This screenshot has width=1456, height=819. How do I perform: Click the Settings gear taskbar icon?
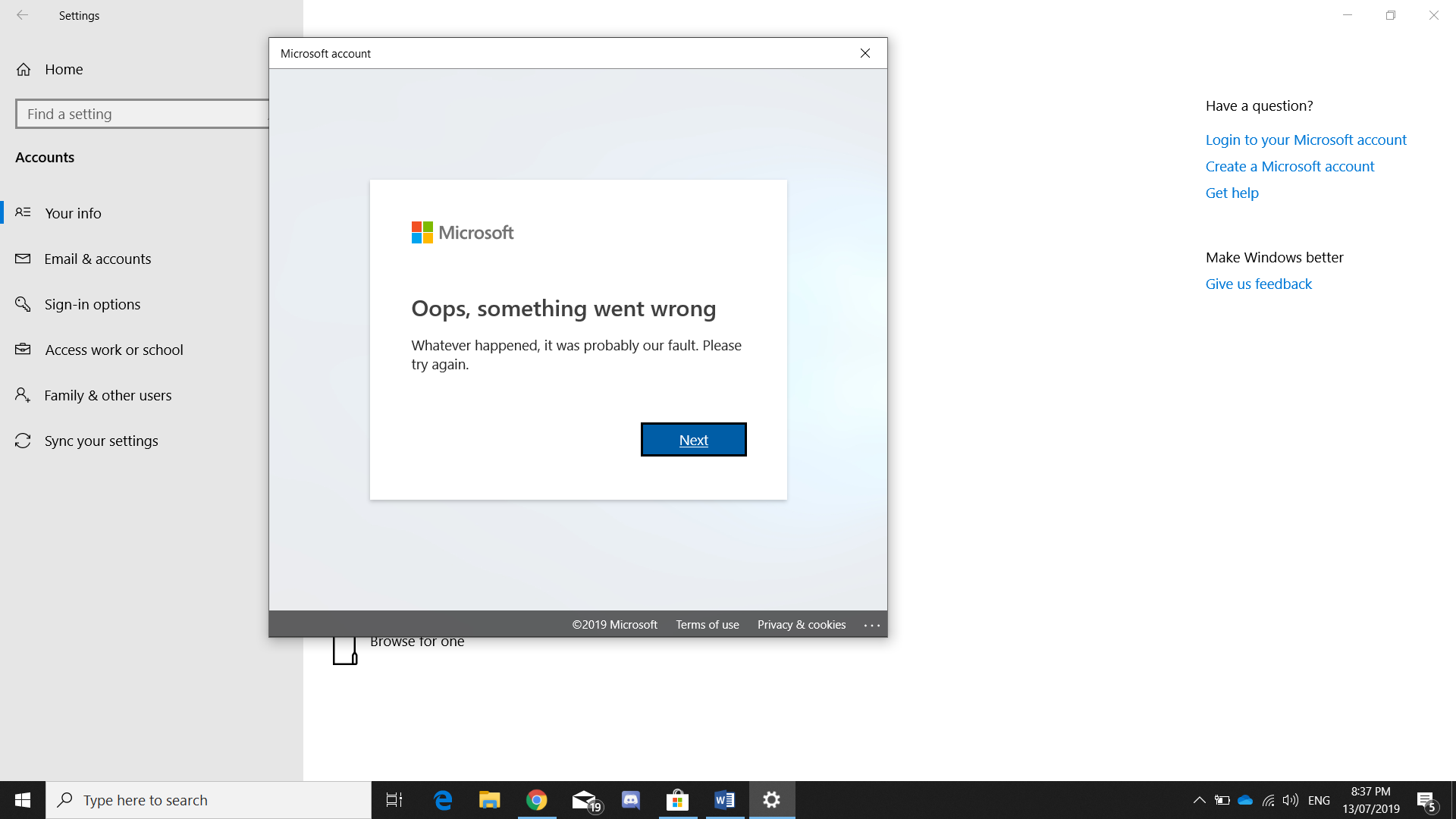point(772,800)
